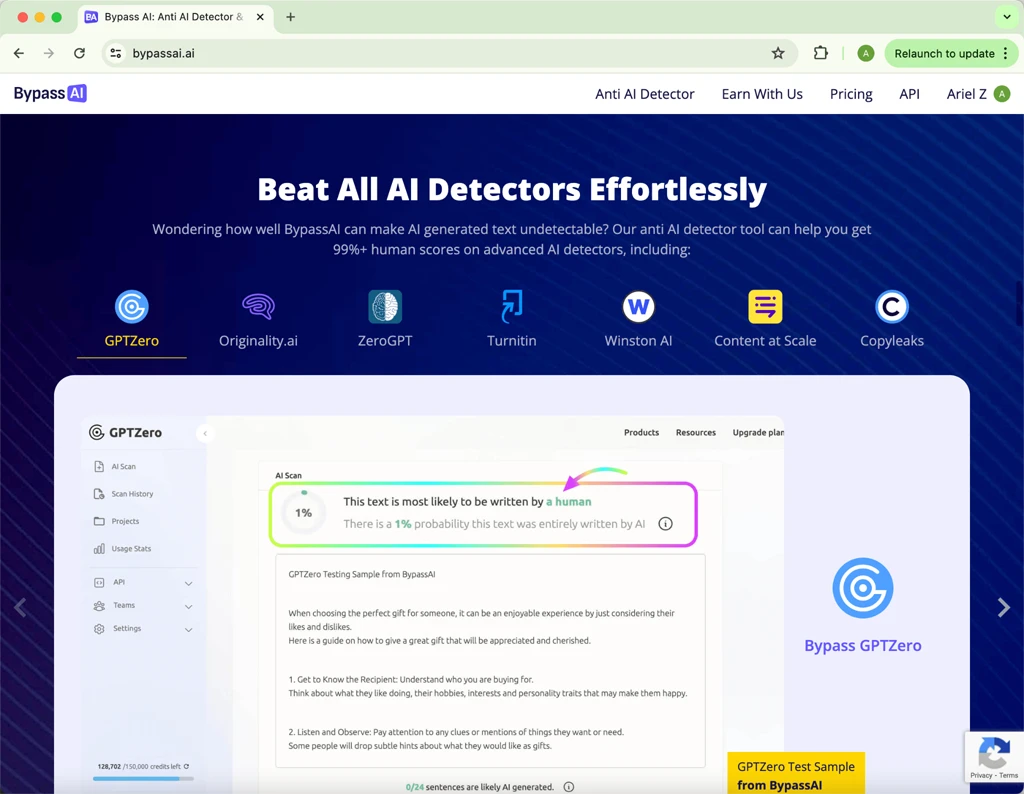The height and width of the screenshot is (794, 1024).
Task: Click the browser back arrow
Action: tap(19, 54)
